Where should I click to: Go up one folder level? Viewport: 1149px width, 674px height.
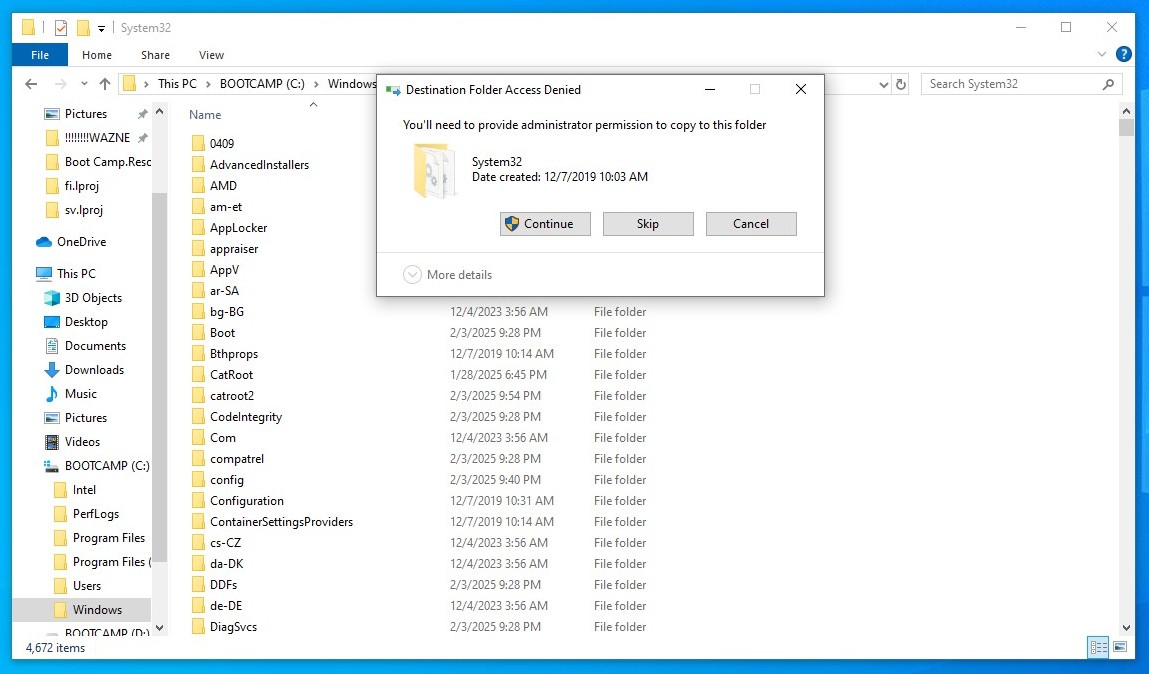pos(105,84)
